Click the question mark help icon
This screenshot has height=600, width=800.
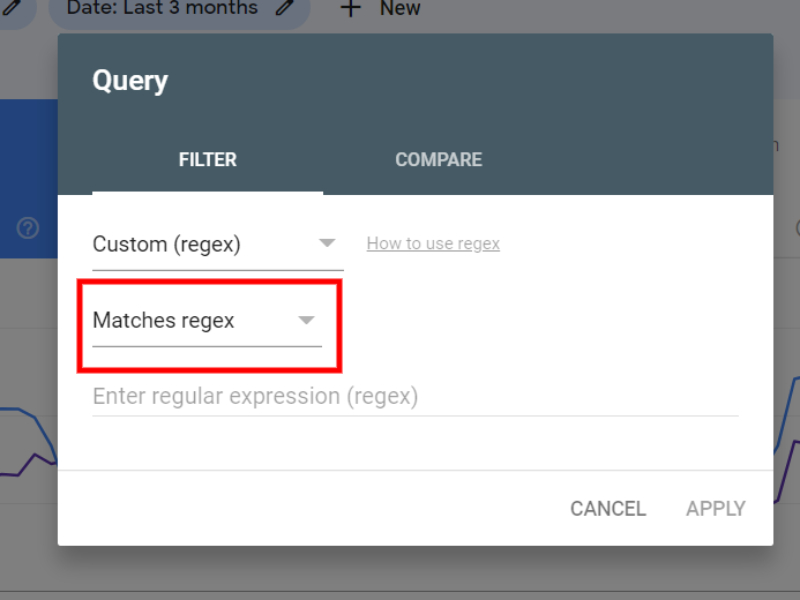[x=28, y=228]
